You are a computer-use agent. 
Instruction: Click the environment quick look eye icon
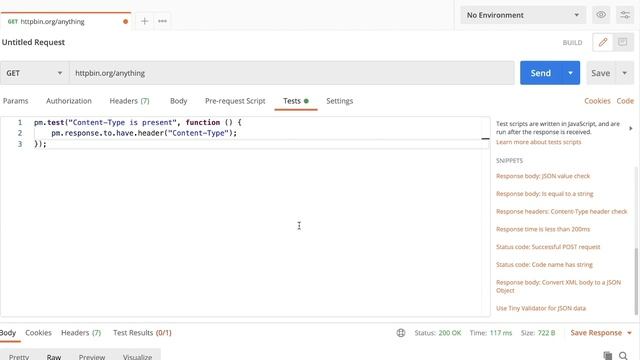(x=601, y=15)
